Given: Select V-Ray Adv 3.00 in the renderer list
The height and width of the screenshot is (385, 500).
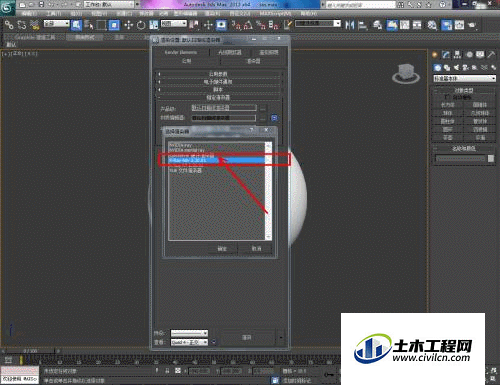Looking at the screenshot, I should click(217, 160).
